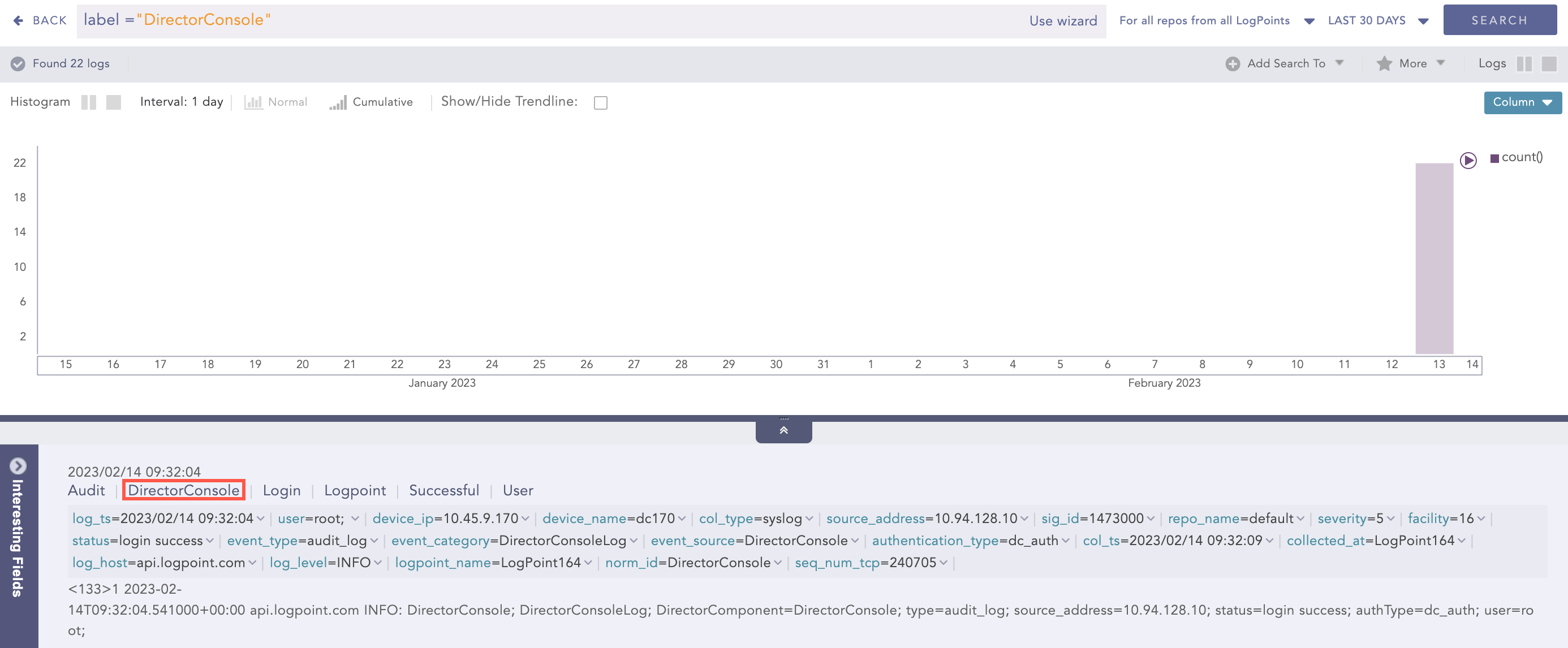Viewport: 1568px width, 648px height.
Task: Toggle the split Histogram layout icon
Action: pyautogui.click(x=89, y=102)
